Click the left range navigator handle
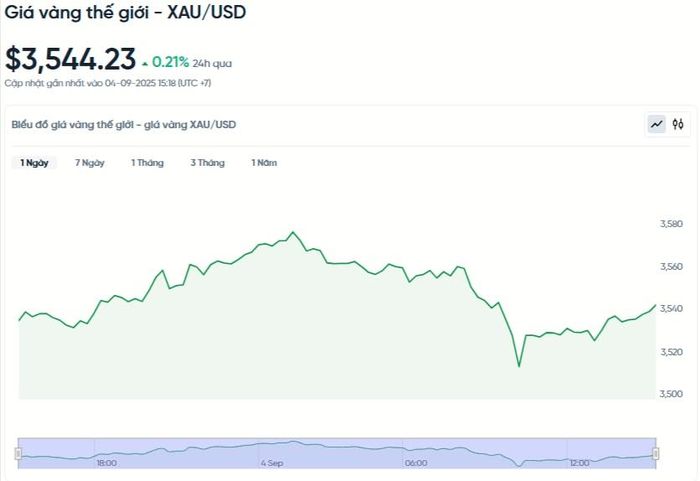Screen dimensions: 700x481 point(18,453)
